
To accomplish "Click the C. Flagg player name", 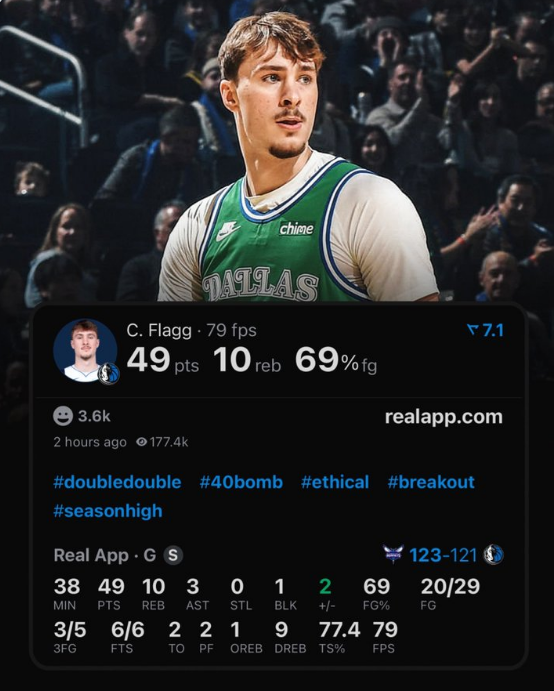I will [x=159, y=330].
